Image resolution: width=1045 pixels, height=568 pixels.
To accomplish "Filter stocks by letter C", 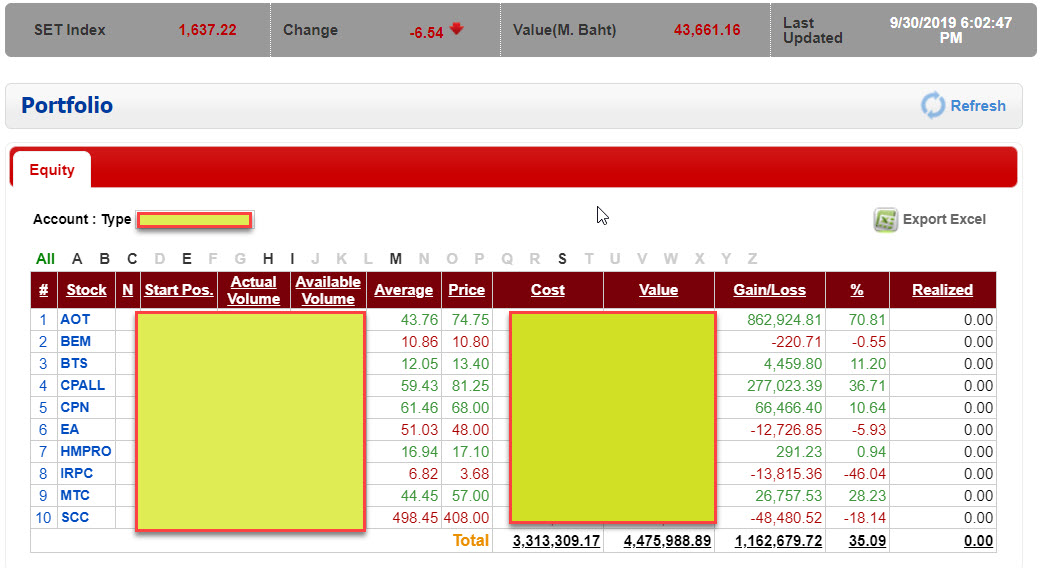I will tap(132, 259).
